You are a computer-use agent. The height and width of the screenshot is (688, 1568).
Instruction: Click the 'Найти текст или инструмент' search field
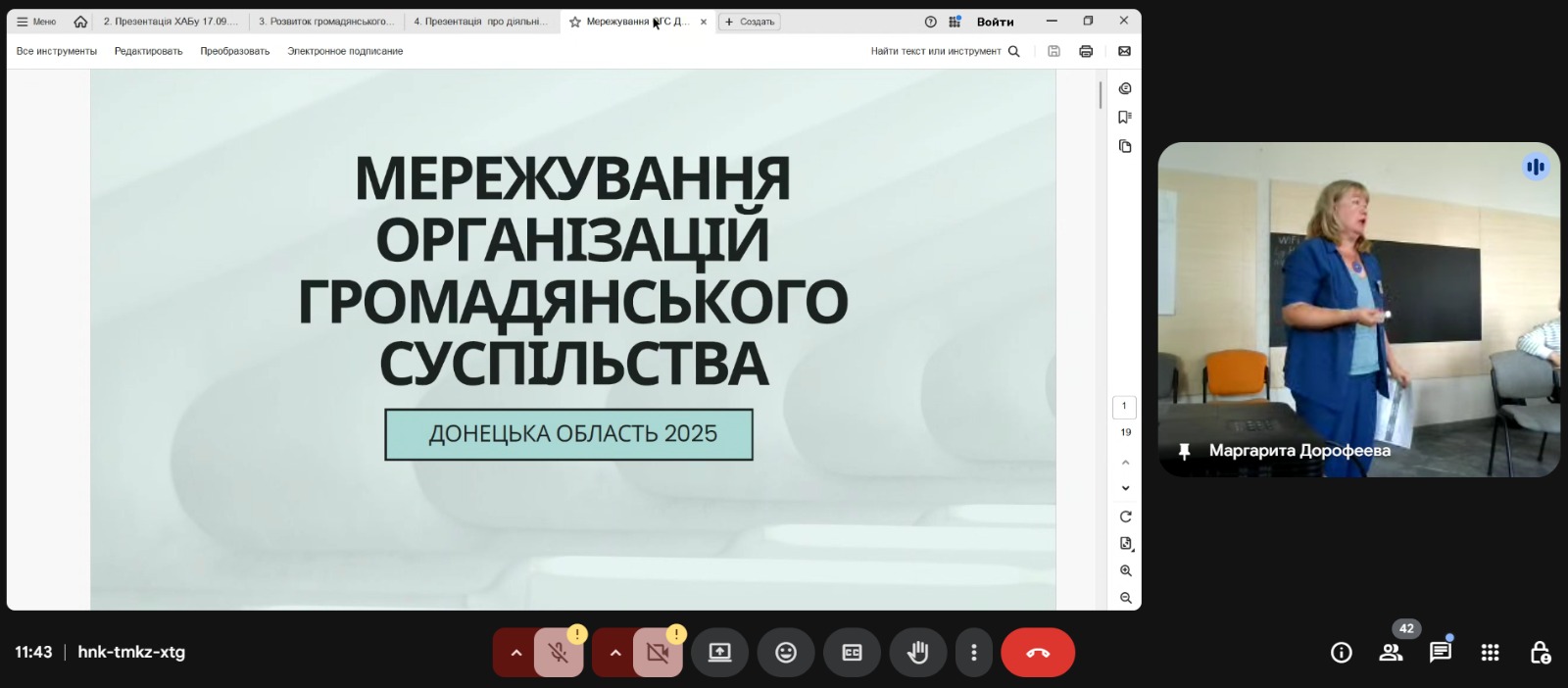[936, 51]
